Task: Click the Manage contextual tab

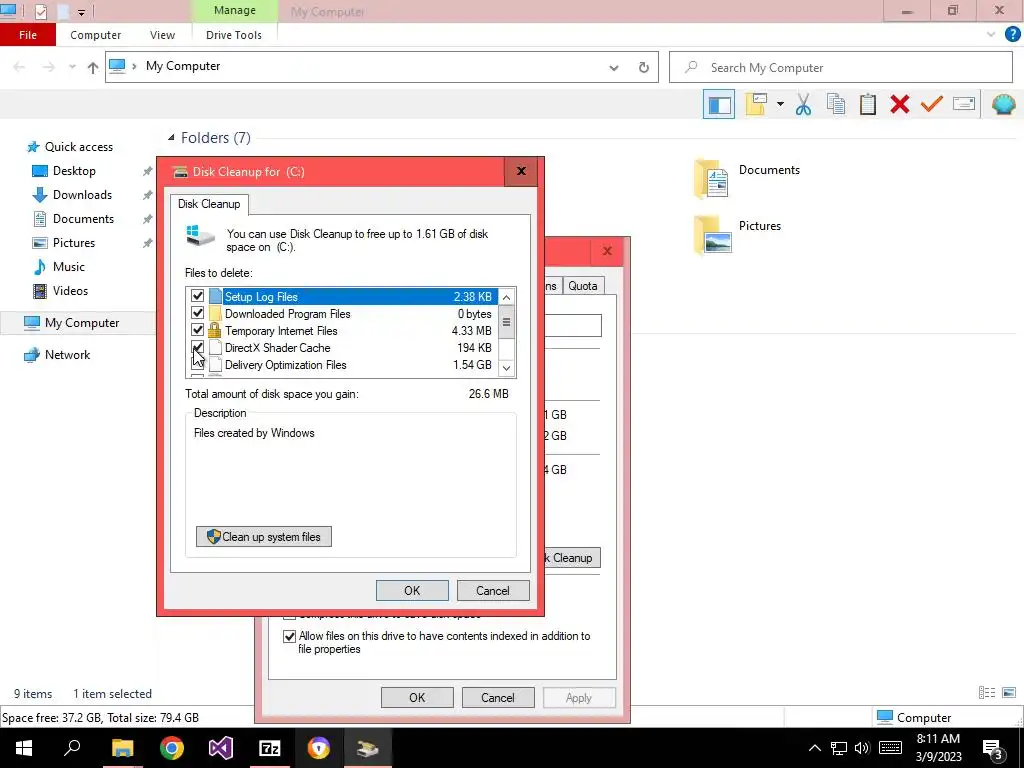Action: point(234,10)
